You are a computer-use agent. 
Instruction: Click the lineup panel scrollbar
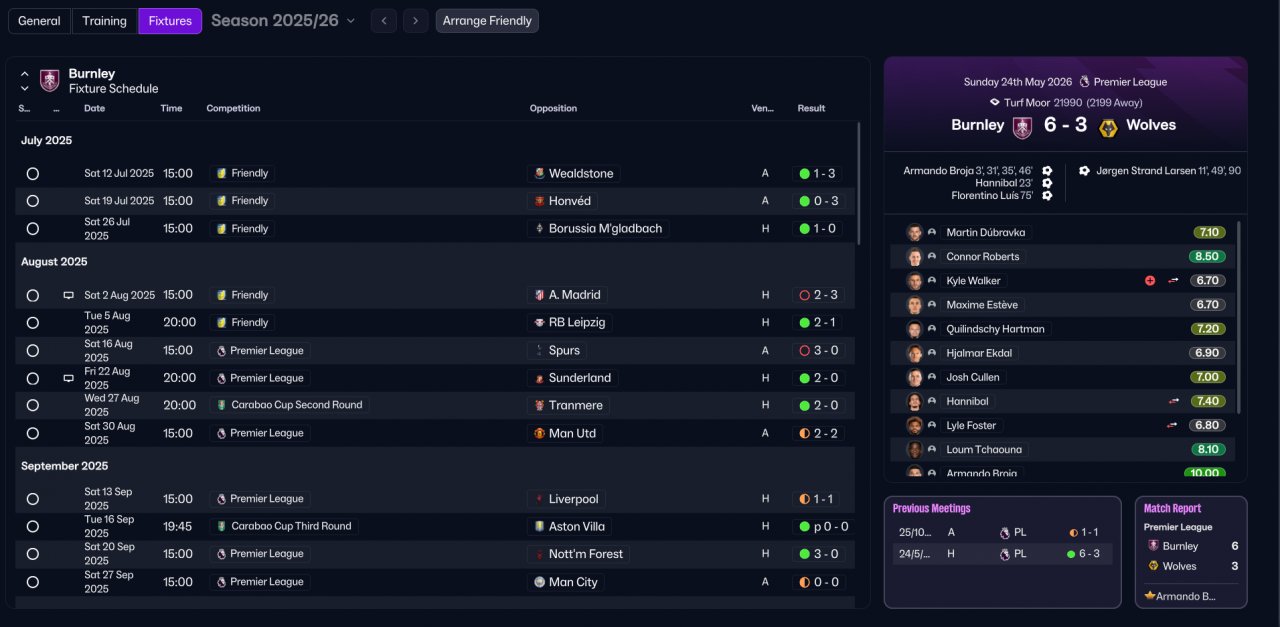coord(1239,317)
